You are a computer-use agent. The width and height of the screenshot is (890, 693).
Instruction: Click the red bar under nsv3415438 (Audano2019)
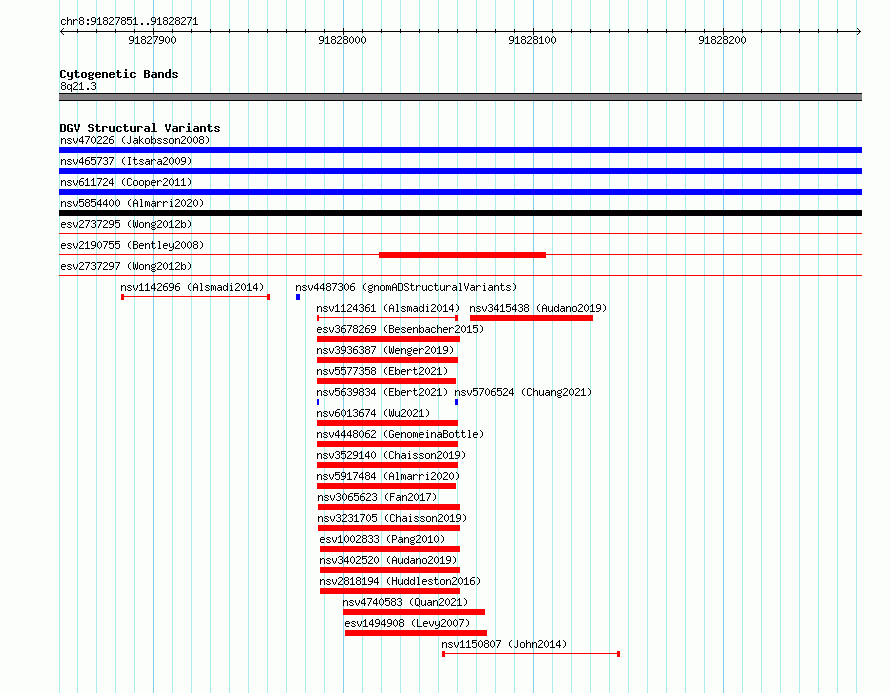click(x=531, y=318)
